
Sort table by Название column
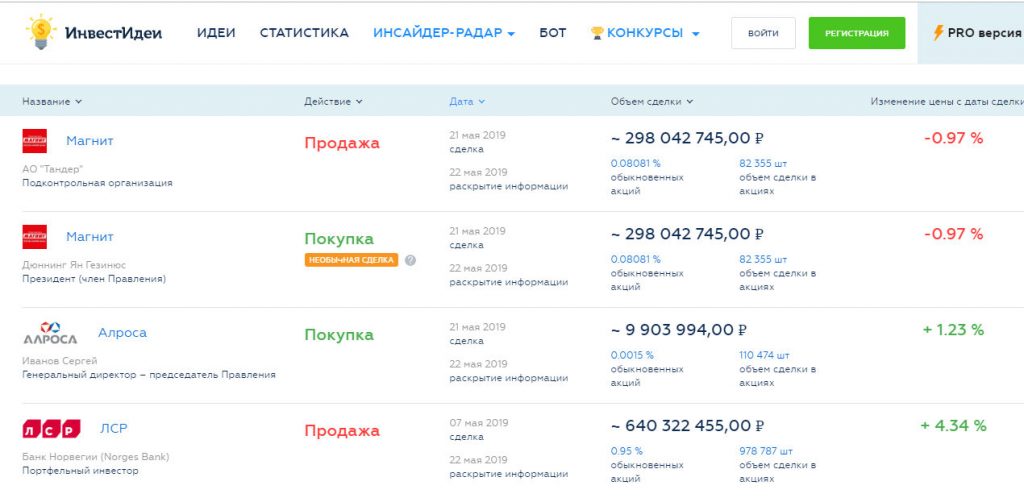(x=52, y=101)
